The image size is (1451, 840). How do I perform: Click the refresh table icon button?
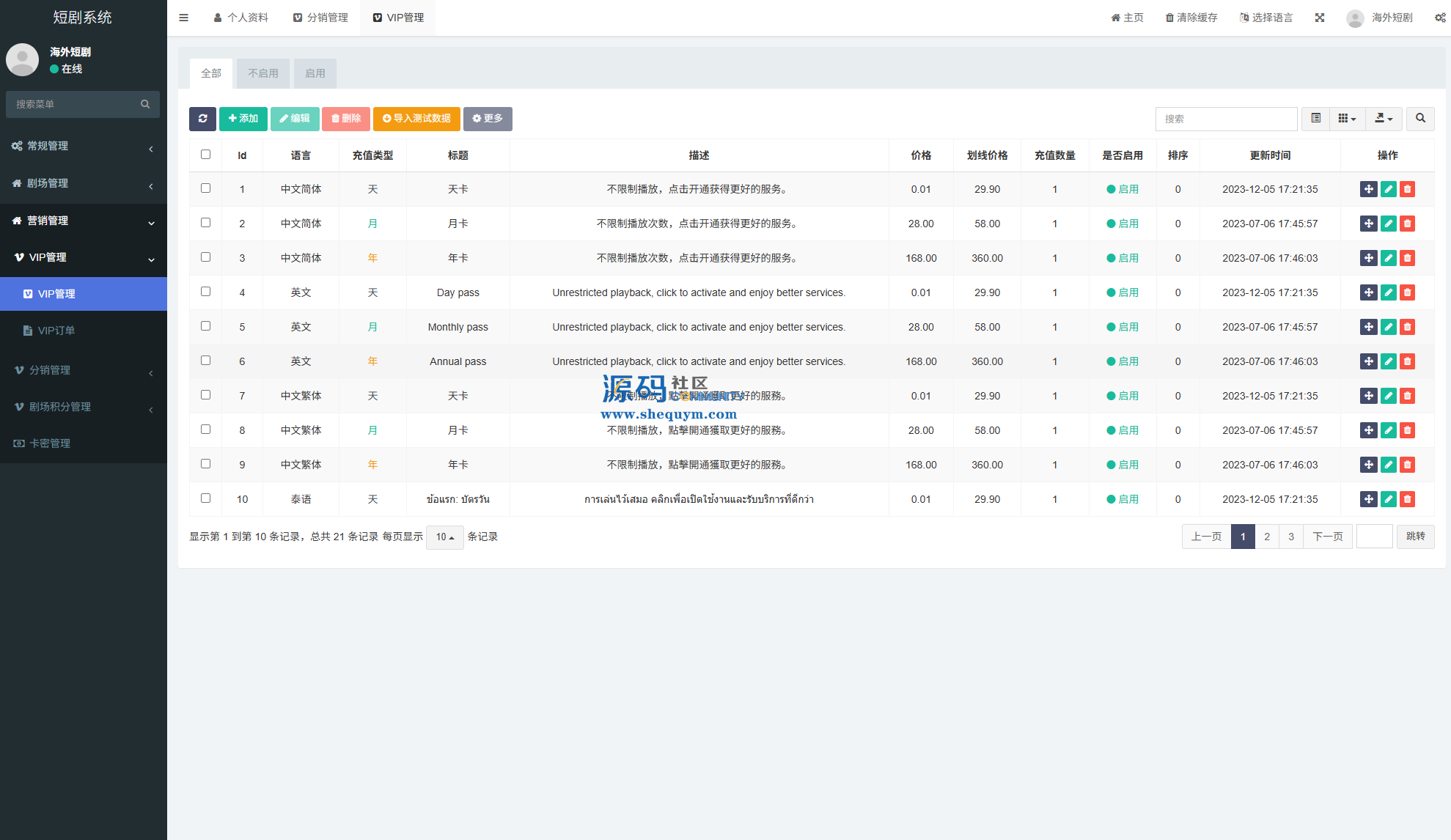[202, 119]
